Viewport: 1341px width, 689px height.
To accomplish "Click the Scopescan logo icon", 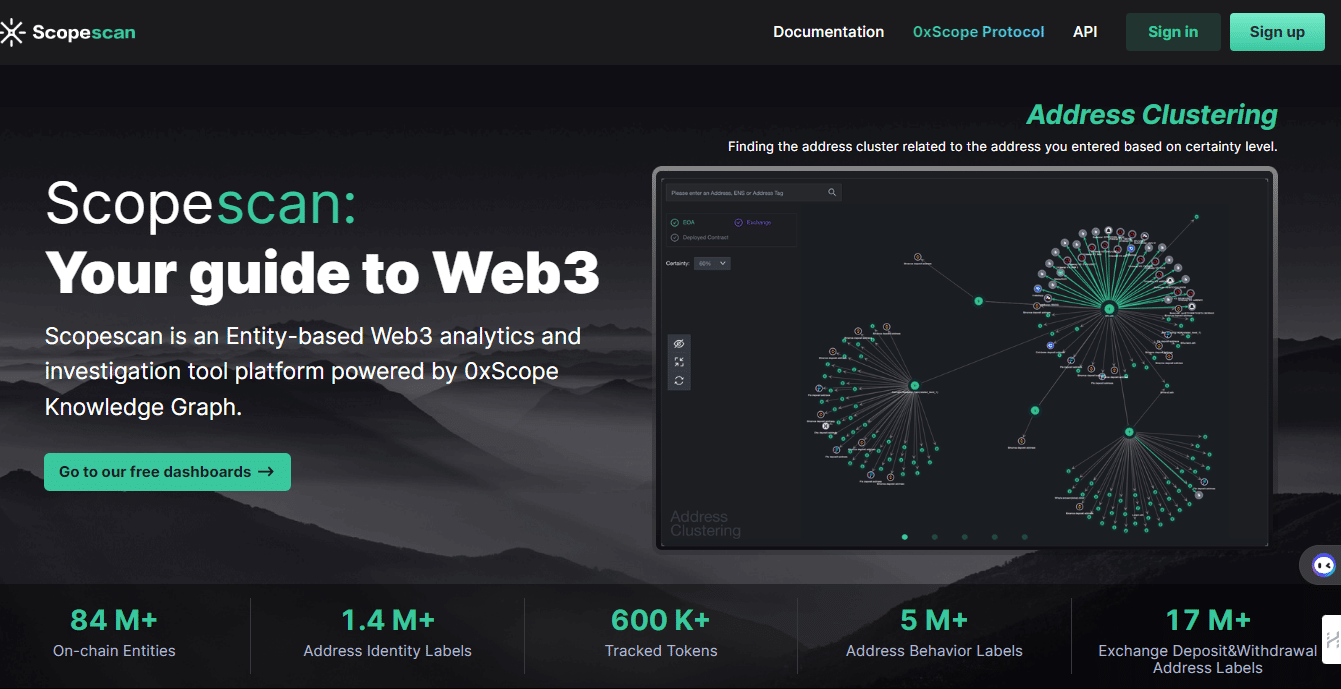I will (12, 32).
